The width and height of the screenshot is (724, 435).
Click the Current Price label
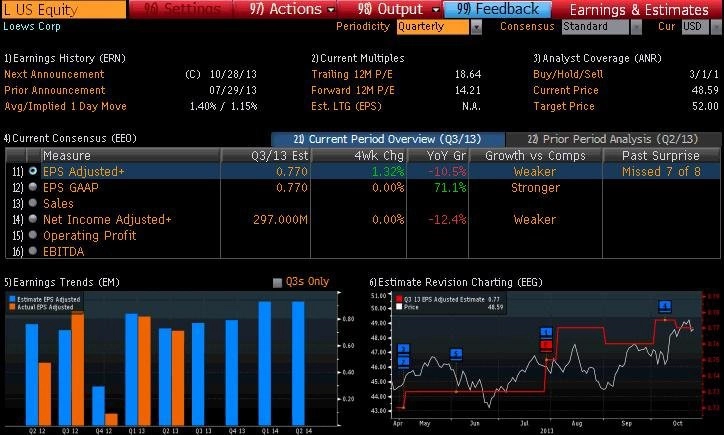566,90
